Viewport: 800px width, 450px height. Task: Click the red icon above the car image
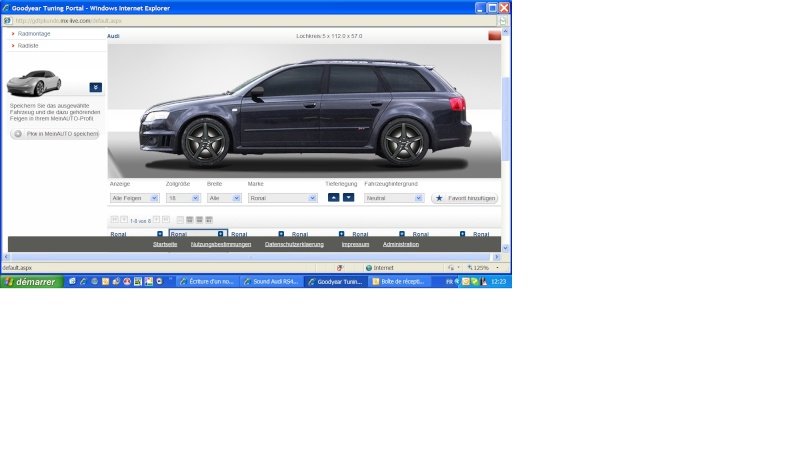coord(494,36)
